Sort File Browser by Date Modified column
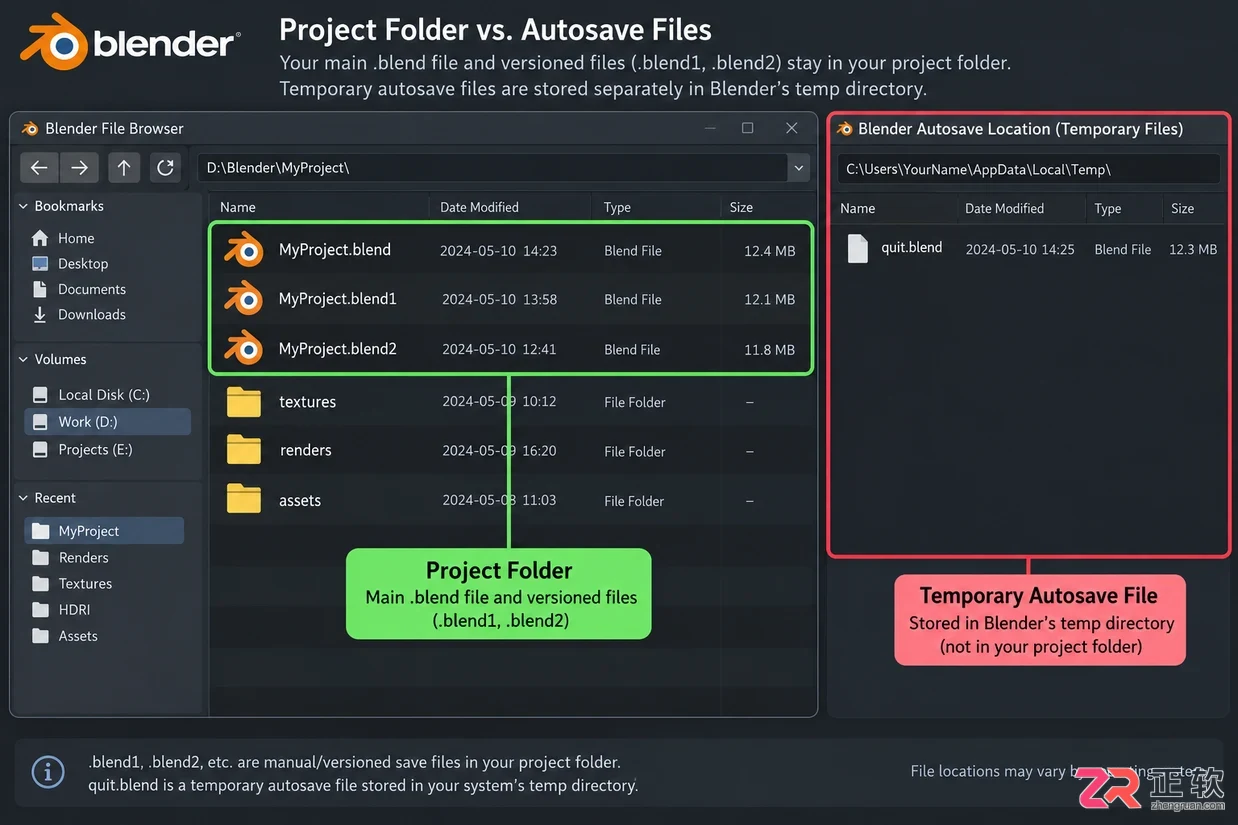The image size is (1238, 825). [479, 207]
